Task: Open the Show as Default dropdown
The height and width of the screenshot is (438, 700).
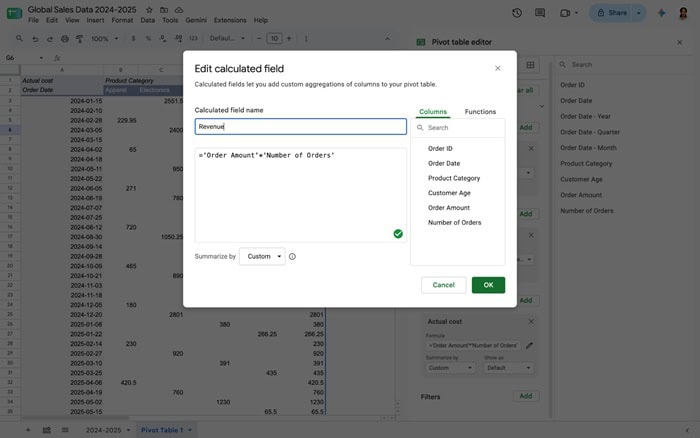Action: click(508, 368)
